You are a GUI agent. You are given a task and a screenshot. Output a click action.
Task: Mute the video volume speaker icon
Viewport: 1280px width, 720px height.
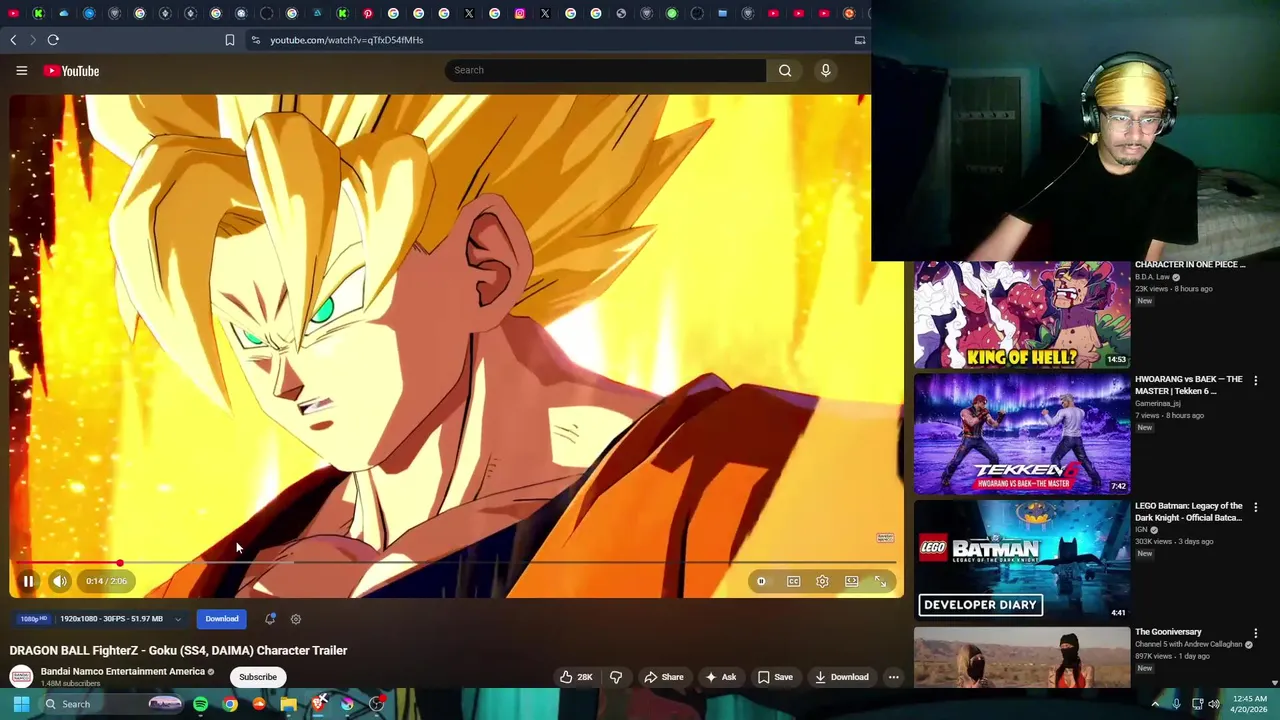click(60, 581)
